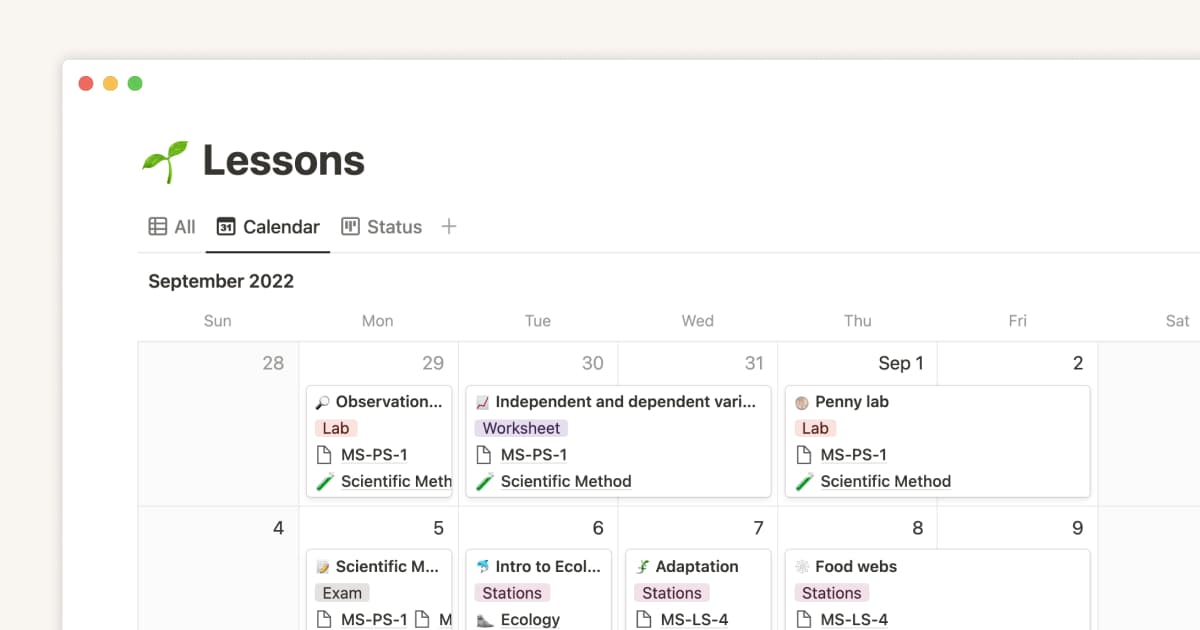Click the Exam tag on Scientific Method card
Image resolution: width=1200 pixels, height=630 pixels.
[x=342, y=593]
